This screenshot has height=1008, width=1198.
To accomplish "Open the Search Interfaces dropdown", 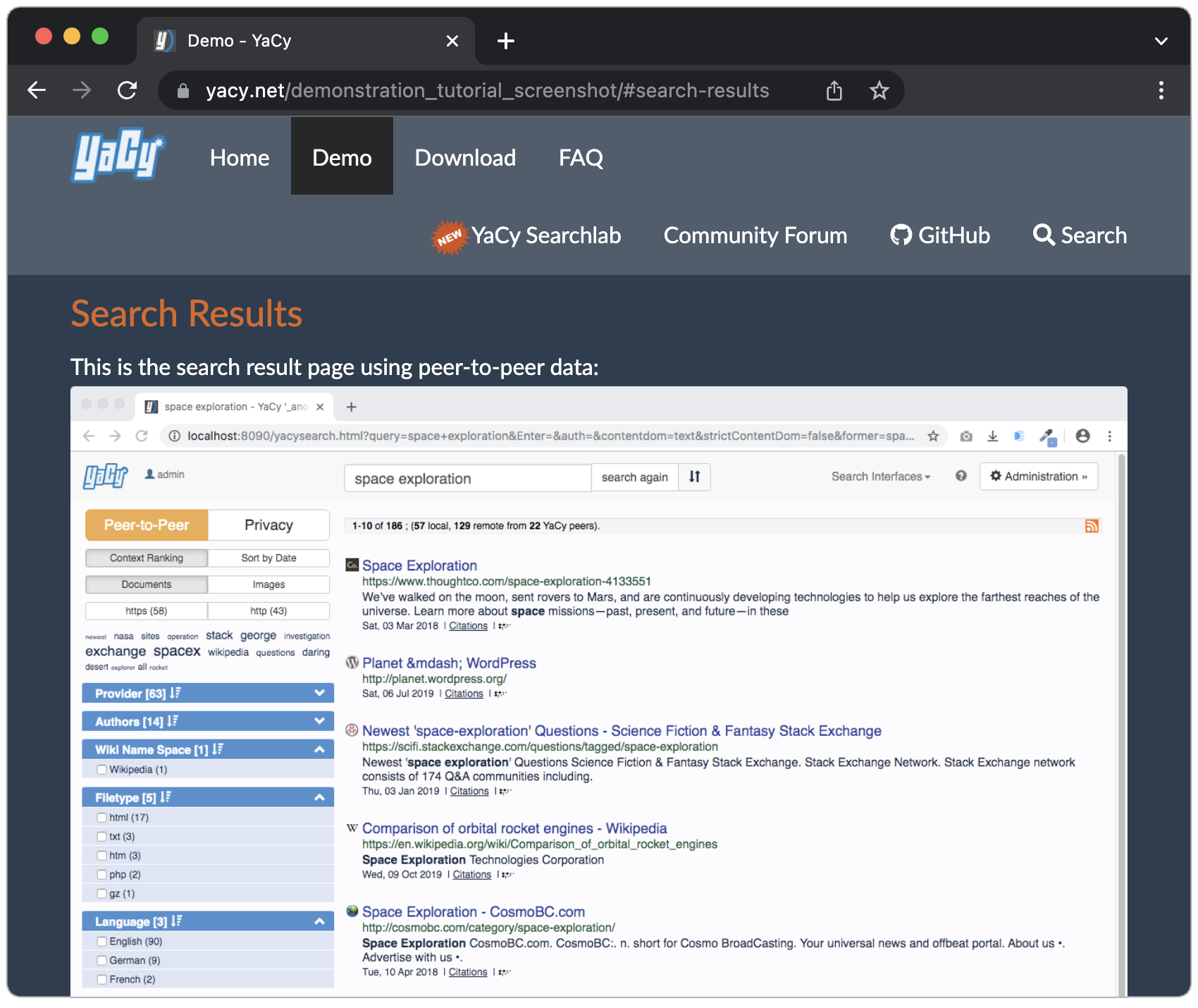I will 881,477.
